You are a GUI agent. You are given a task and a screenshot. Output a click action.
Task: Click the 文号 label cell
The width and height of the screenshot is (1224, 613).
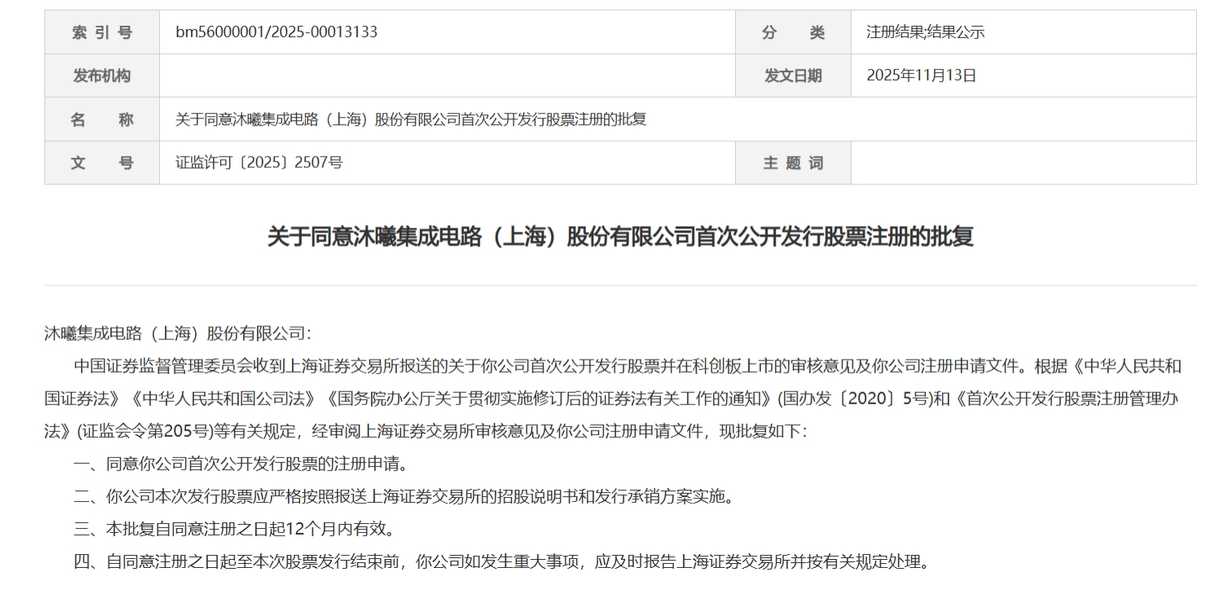(x=102, y=163)
